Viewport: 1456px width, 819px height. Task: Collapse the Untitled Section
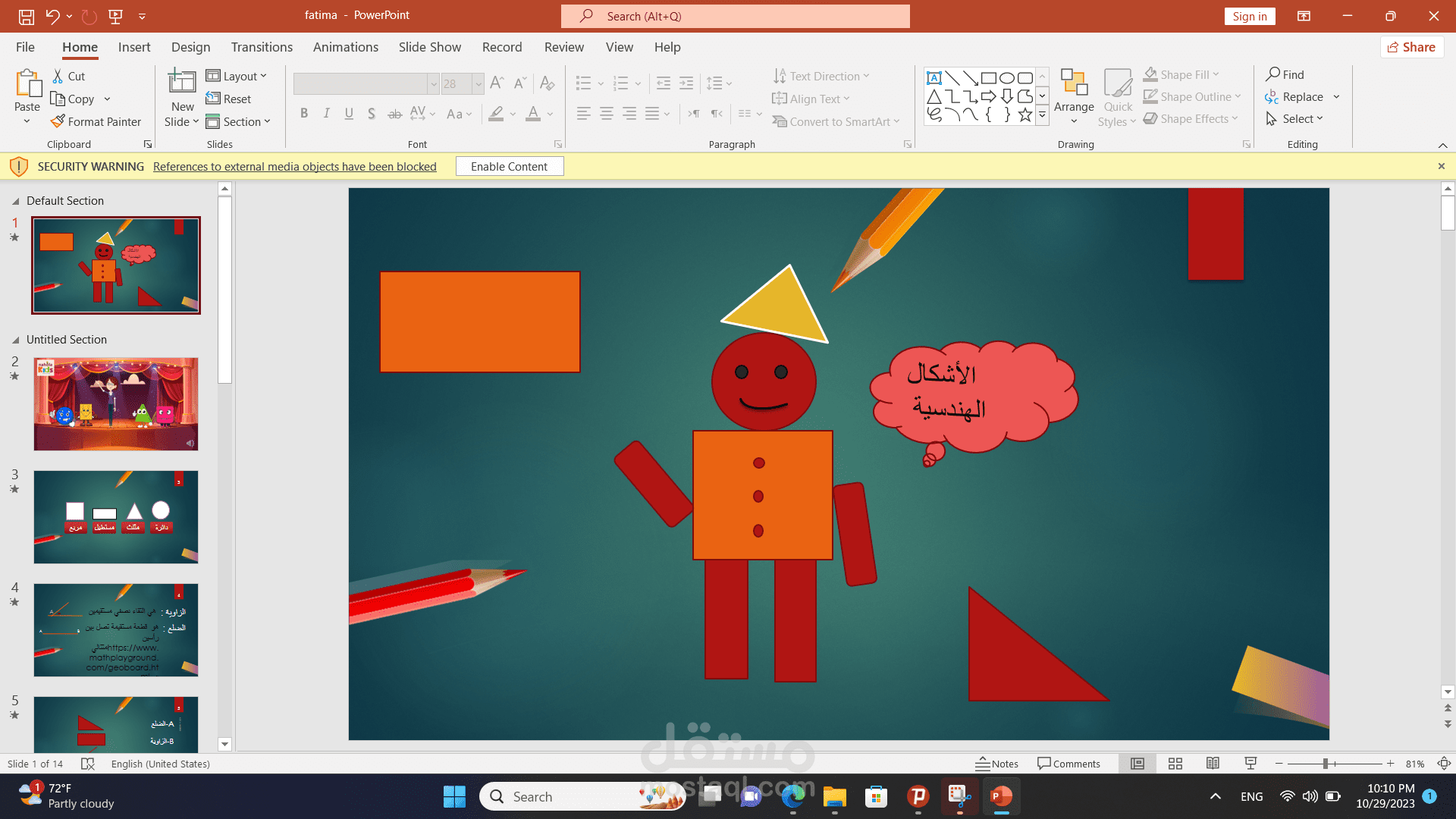[15, 340]
